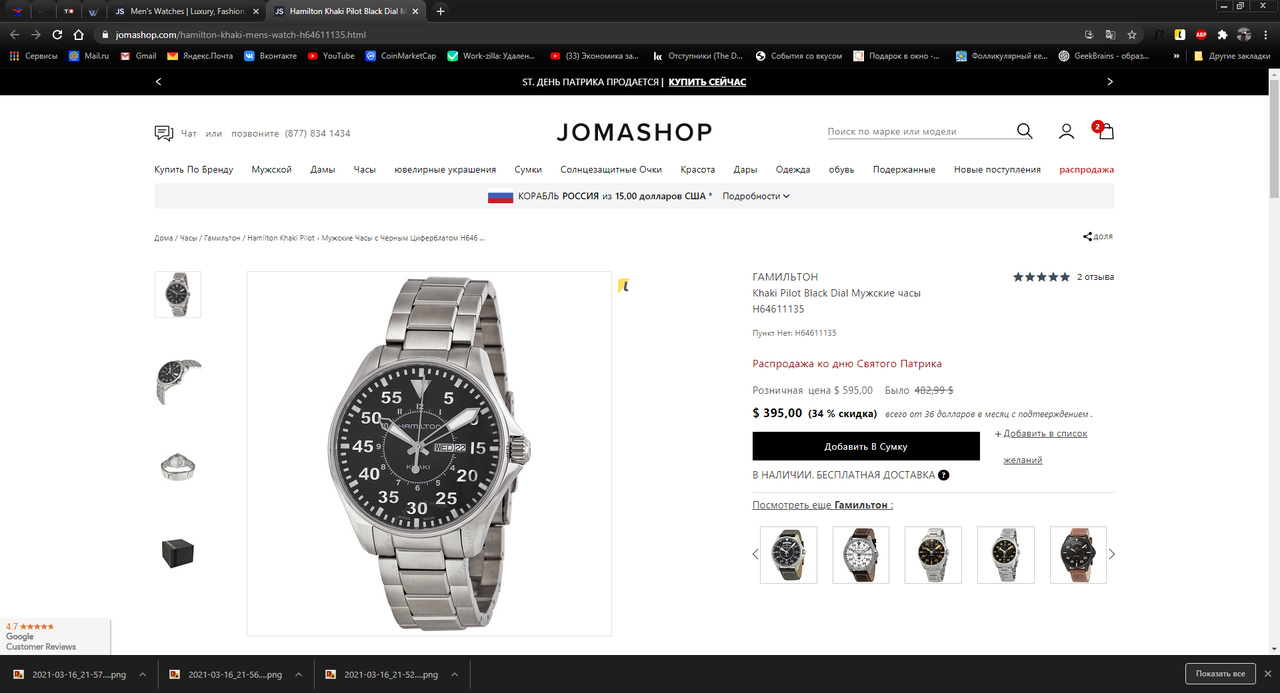Click the search by brand input field
1280x693 pixels.
coord(920,132)
